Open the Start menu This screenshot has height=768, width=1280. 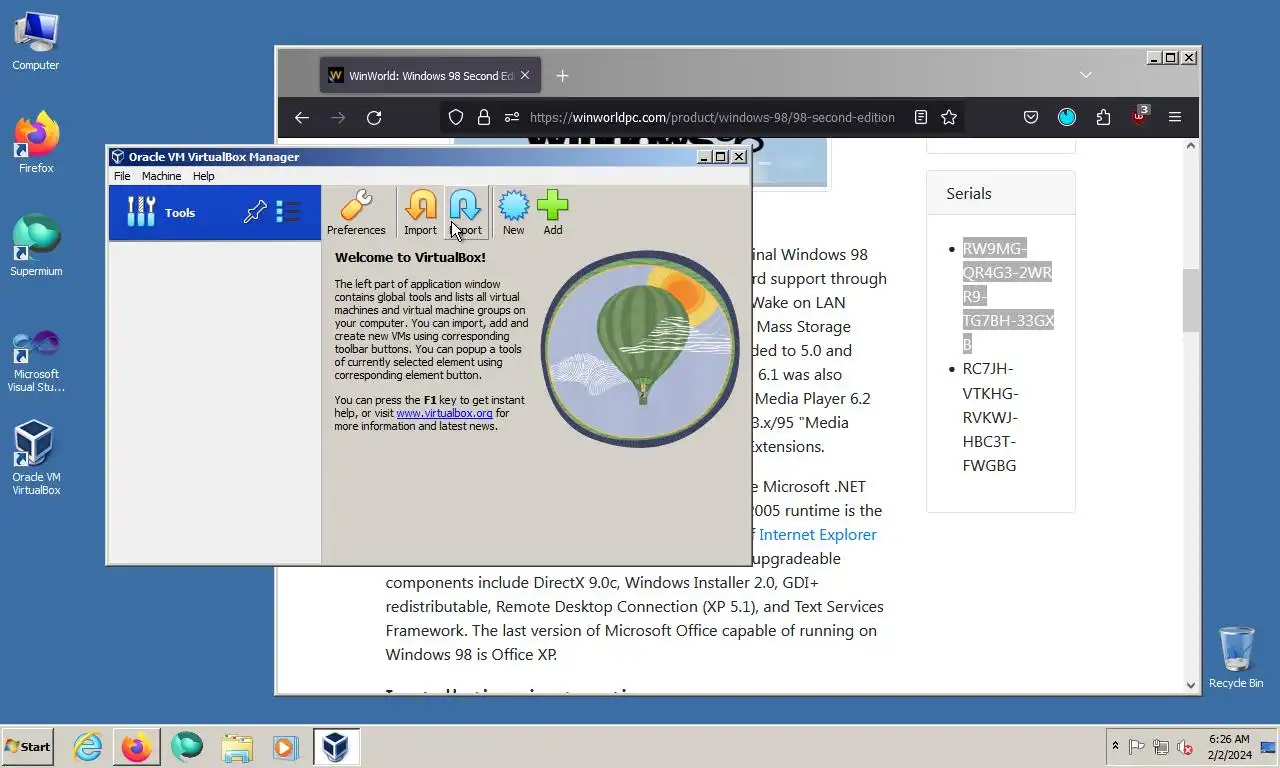[27, 747]
